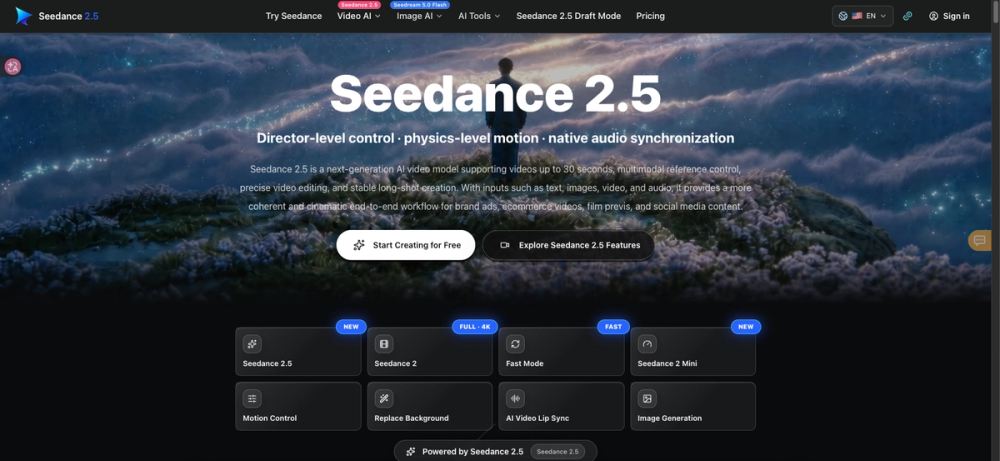Viewport: 1000px width, 461px height.
Task: Select the Seedance 2 tool card
Action: tap(430, 351)
